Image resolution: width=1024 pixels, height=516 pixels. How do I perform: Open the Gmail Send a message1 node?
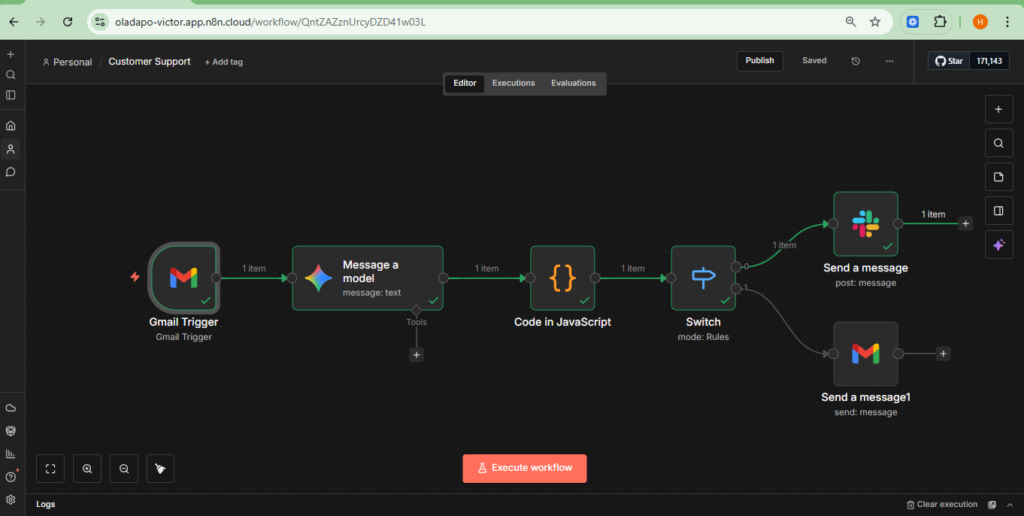[865, 353]
